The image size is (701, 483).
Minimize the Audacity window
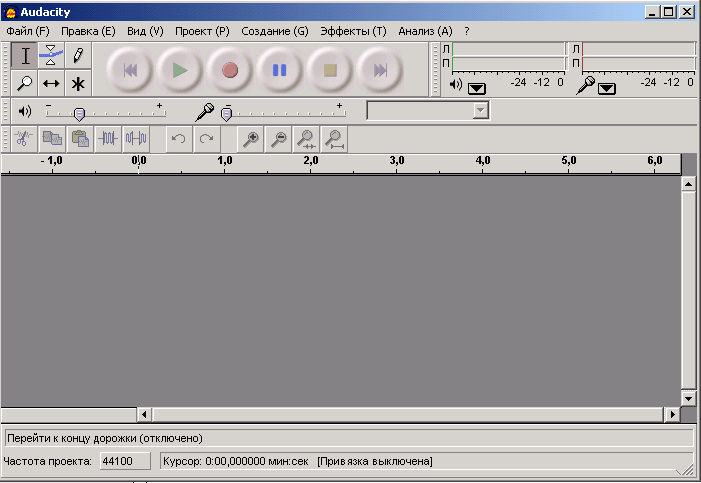[x=652, y=12]
